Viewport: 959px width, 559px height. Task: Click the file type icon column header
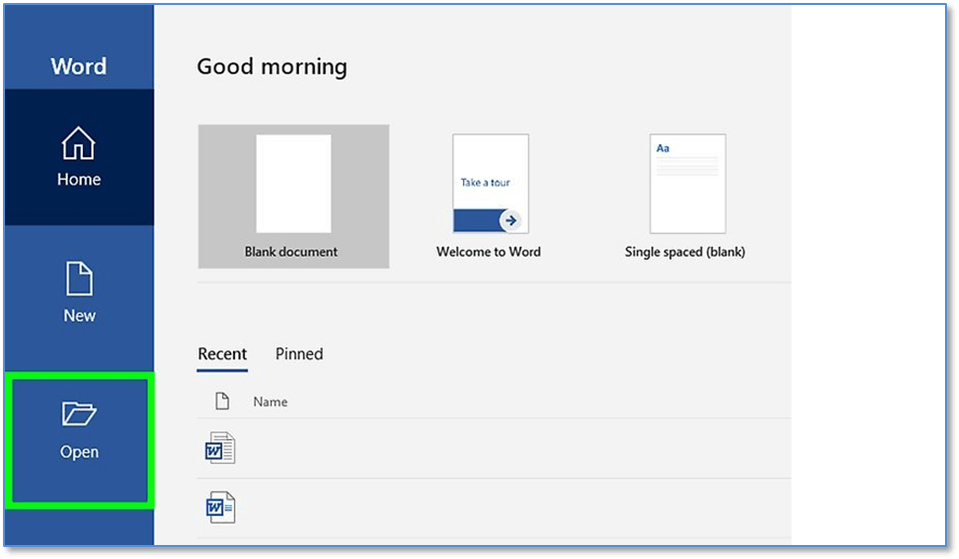(x=222, y=401)
